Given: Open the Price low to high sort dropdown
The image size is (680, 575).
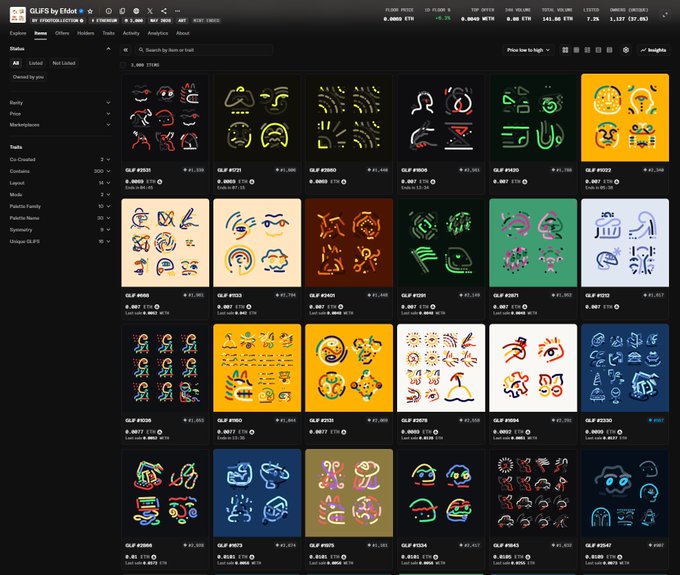Looking at the screenshot, I should pos(528,50).
